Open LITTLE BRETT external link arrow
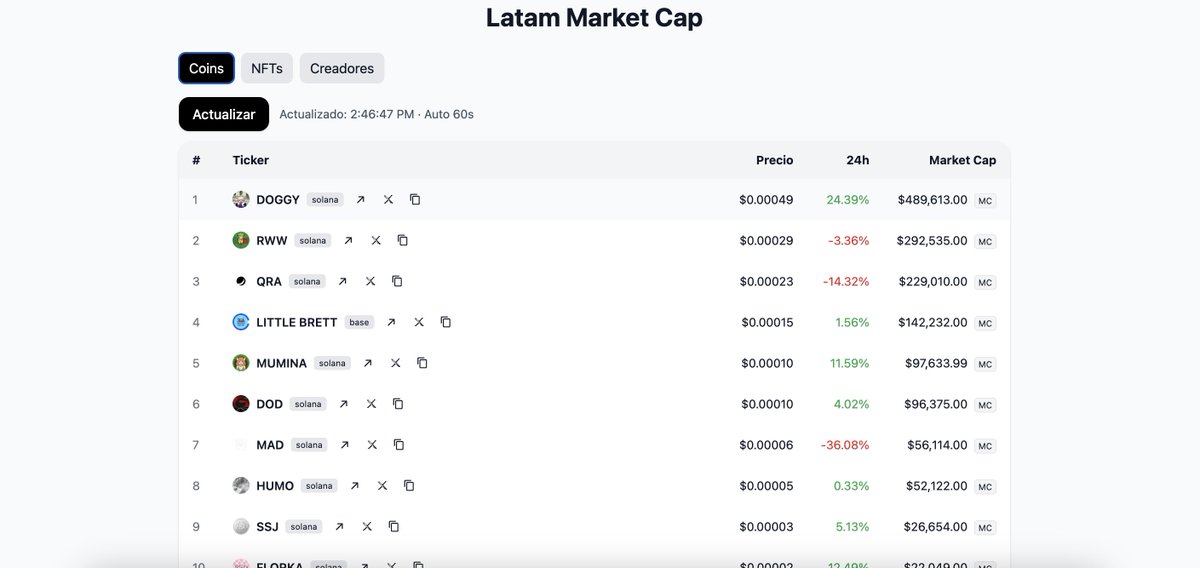This screenshot has height=568, width=1200. [x=391, y=322]
